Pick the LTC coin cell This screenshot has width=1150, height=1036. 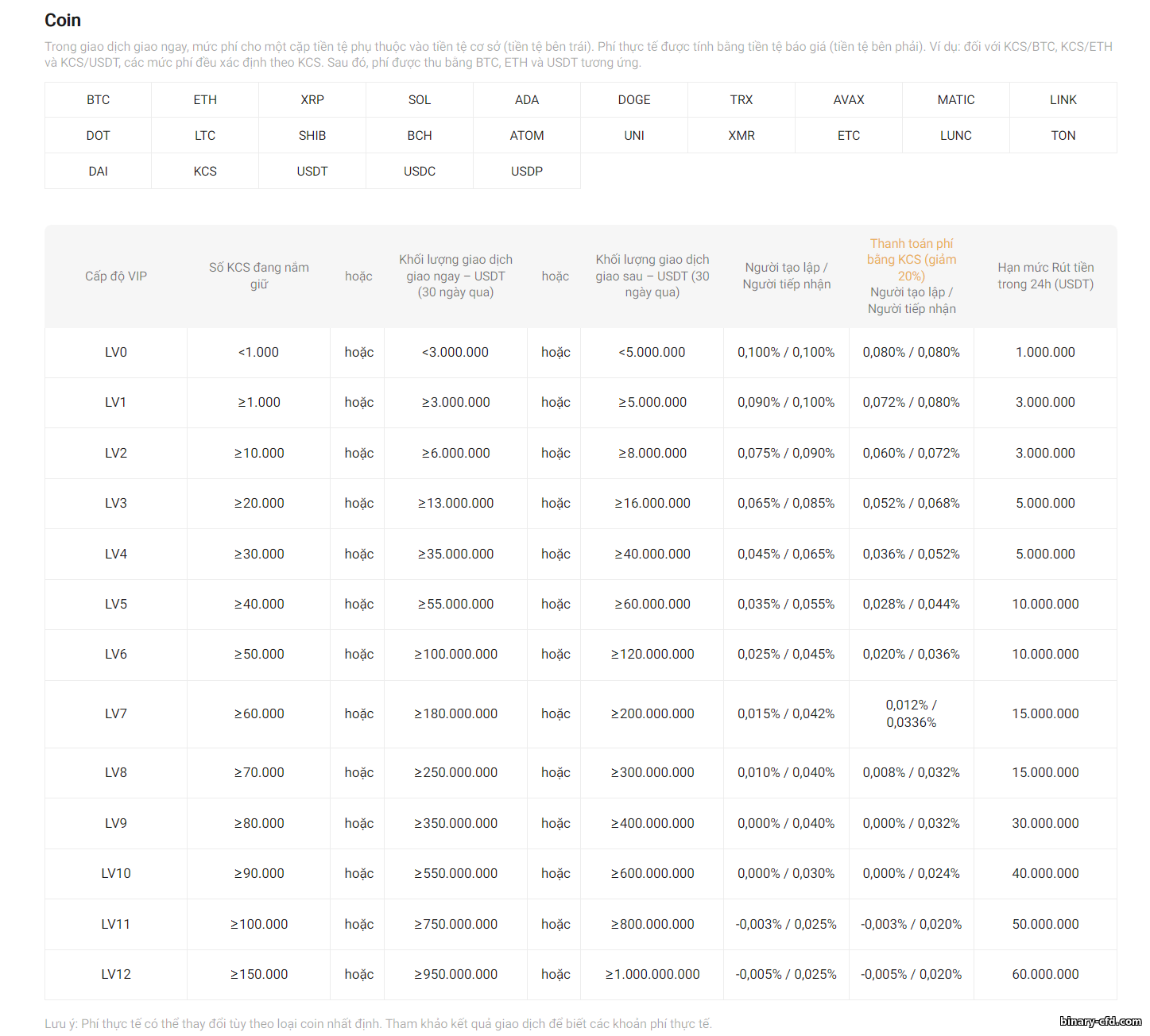pos(205,136)
